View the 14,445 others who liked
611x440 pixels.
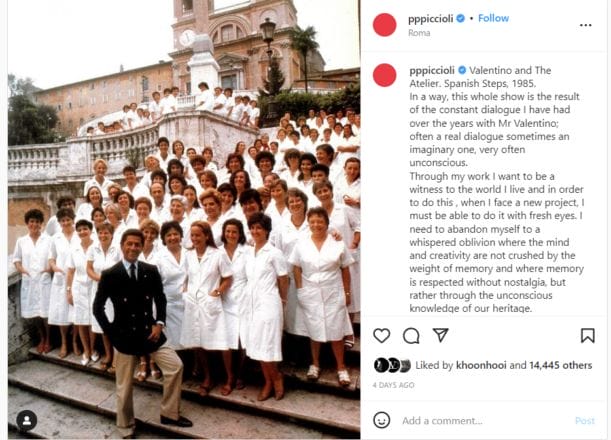(560, 365)
